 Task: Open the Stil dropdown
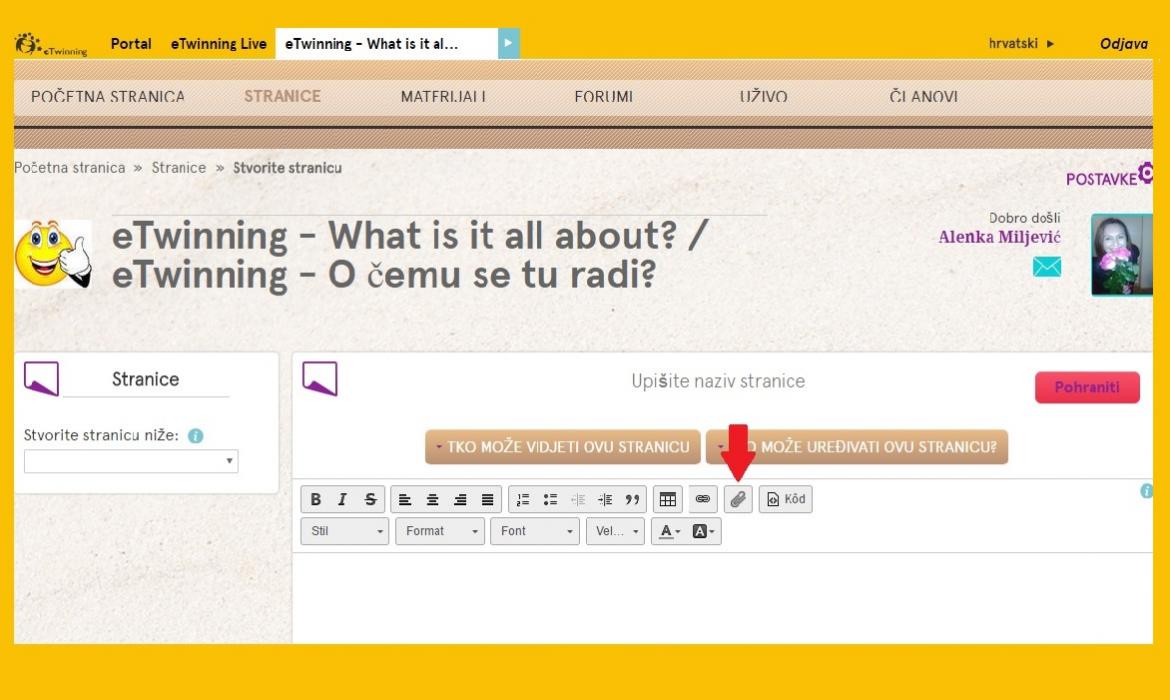coord(345,531)
